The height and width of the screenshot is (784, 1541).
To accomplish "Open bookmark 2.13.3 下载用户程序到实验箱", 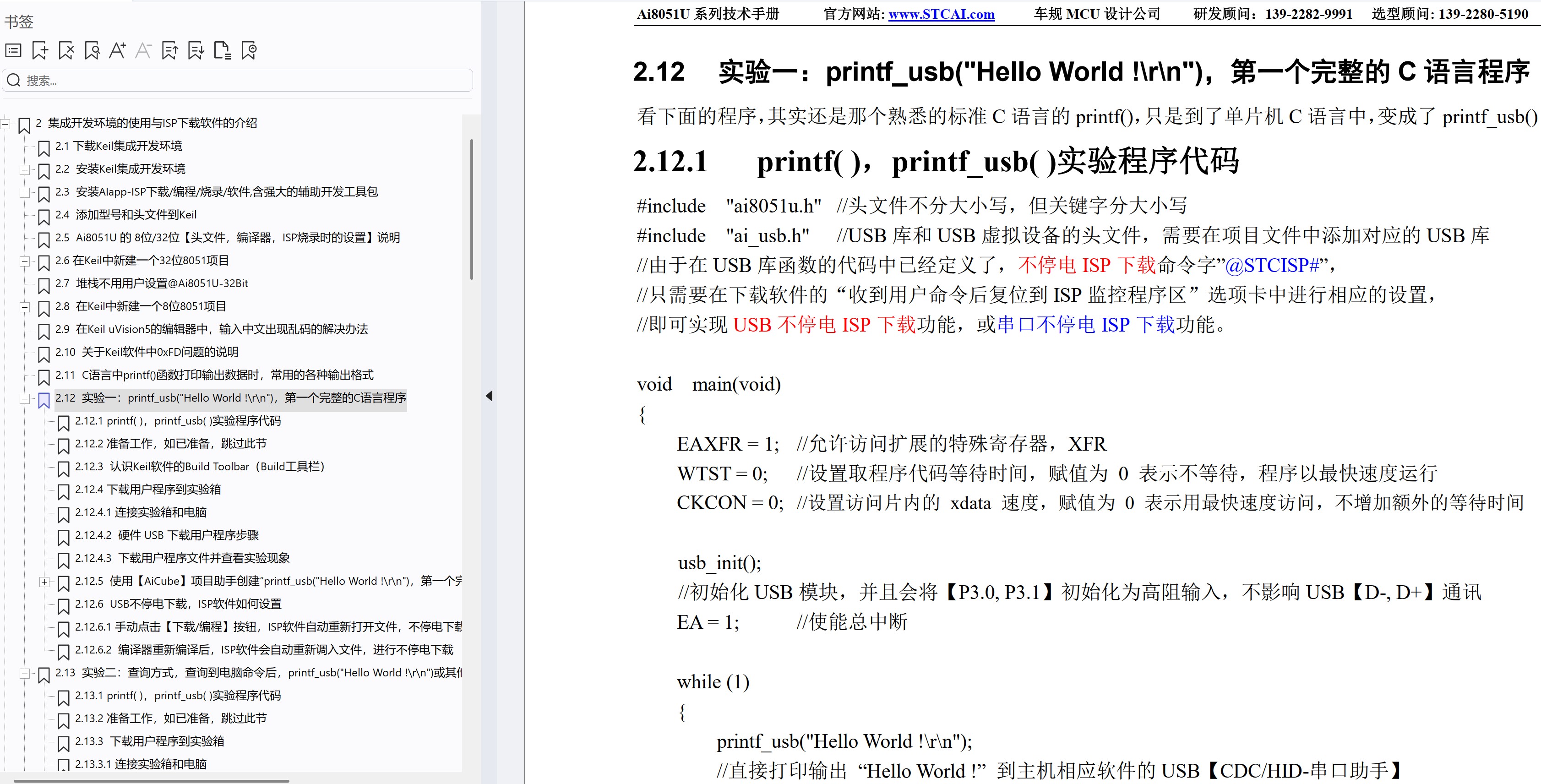I will (150, 741).
